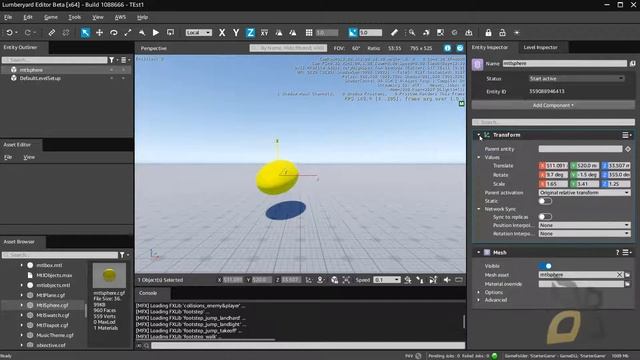Image resolution: width=640 pixels, height=360 pixels.
Task: Click the viewport information icon
Action: pyautogui.click(x=448, y=48)
